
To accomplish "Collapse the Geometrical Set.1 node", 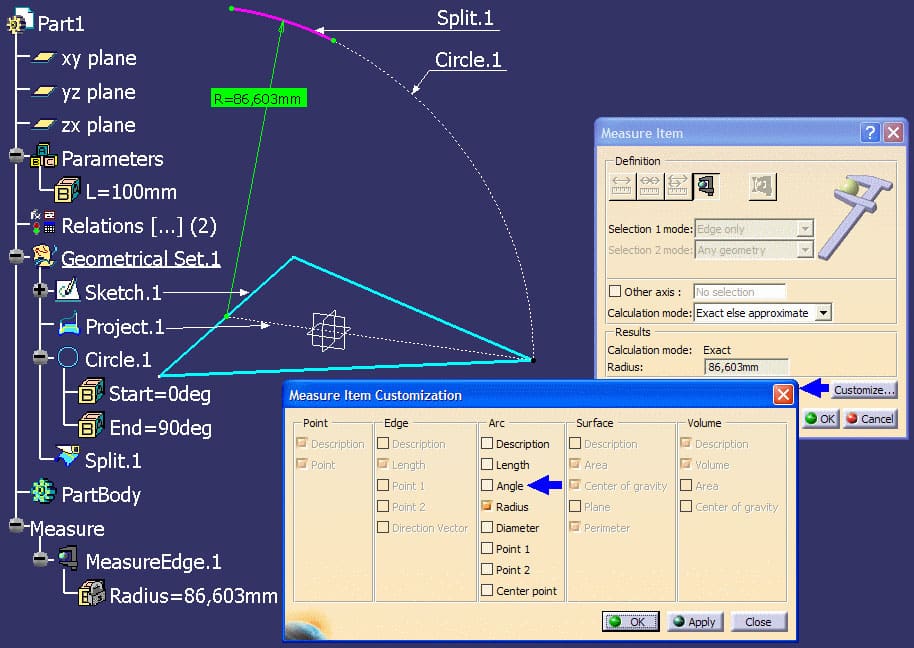I will tap(16, 256).
